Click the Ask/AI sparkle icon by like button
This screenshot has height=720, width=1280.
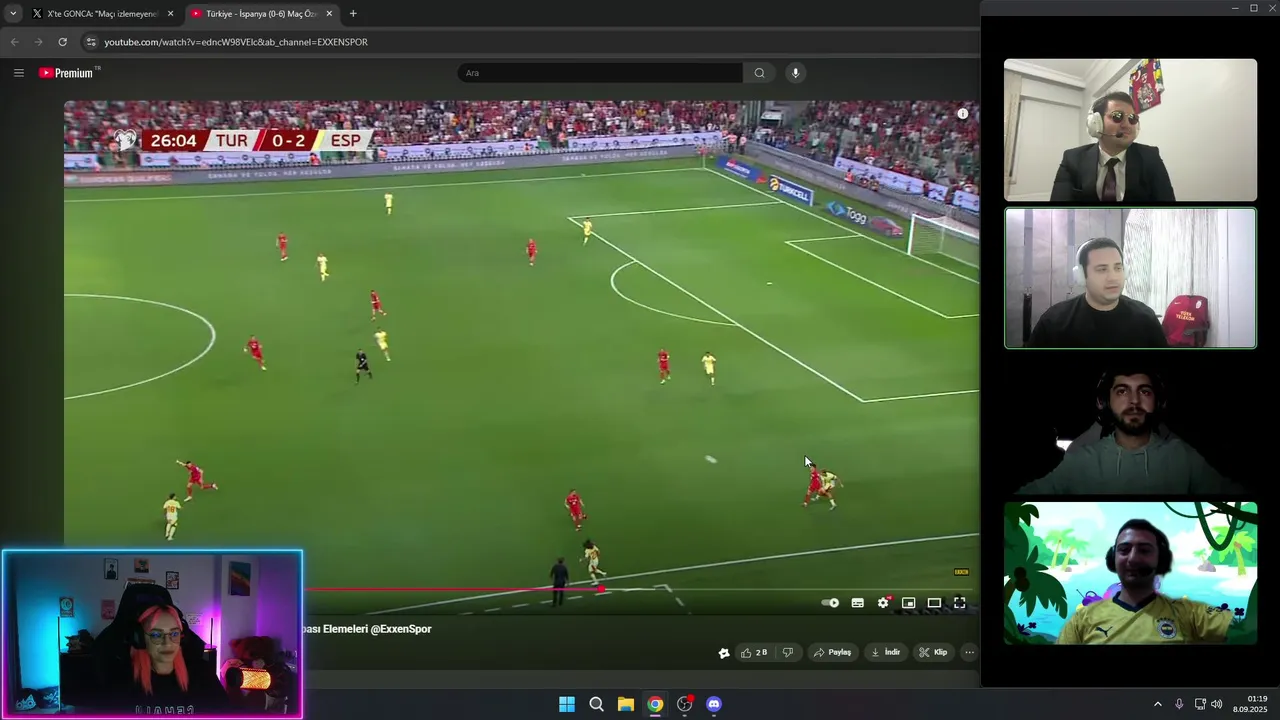click(x=724, y=653)
